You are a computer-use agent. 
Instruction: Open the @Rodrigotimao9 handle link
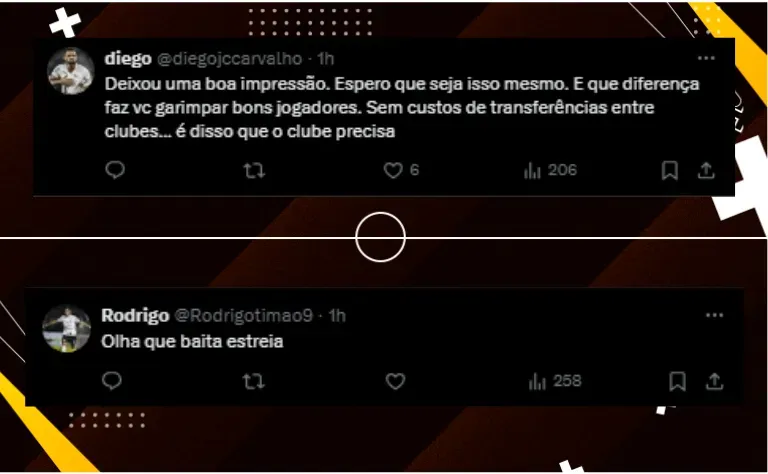coord(243,316)
